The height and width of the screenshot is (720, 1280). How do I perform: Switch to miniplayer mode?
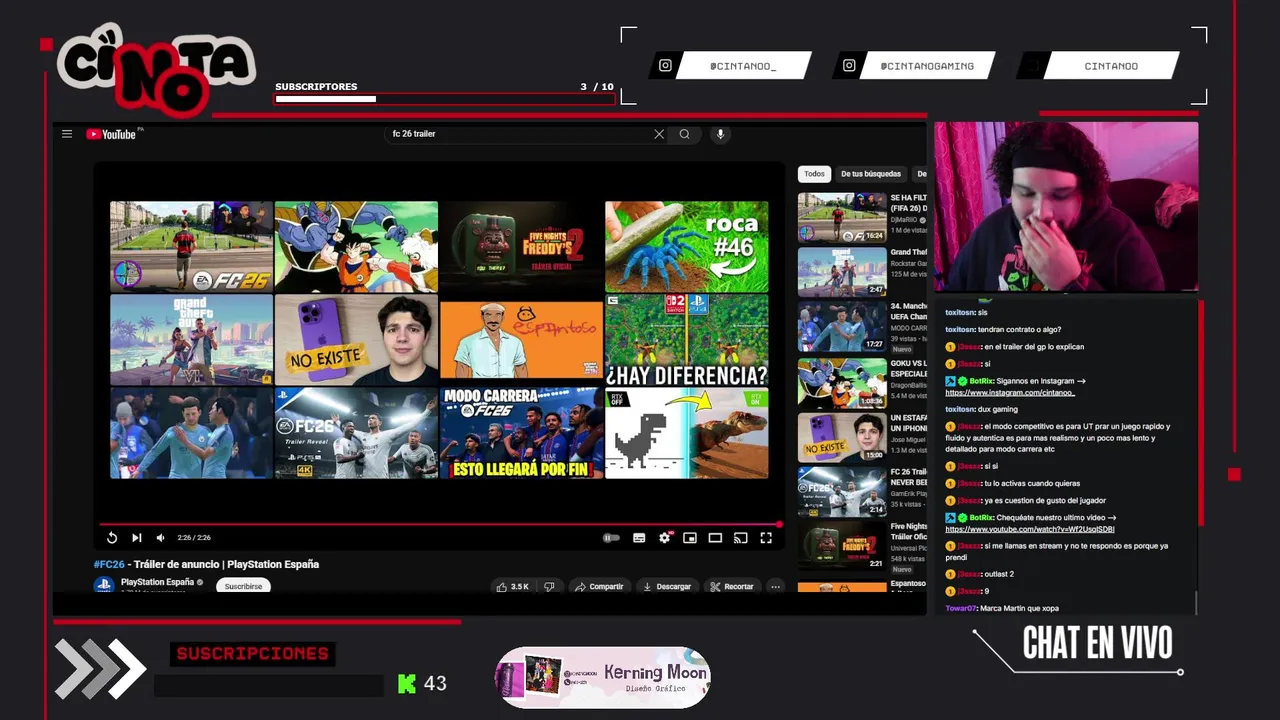click(690, 538)
